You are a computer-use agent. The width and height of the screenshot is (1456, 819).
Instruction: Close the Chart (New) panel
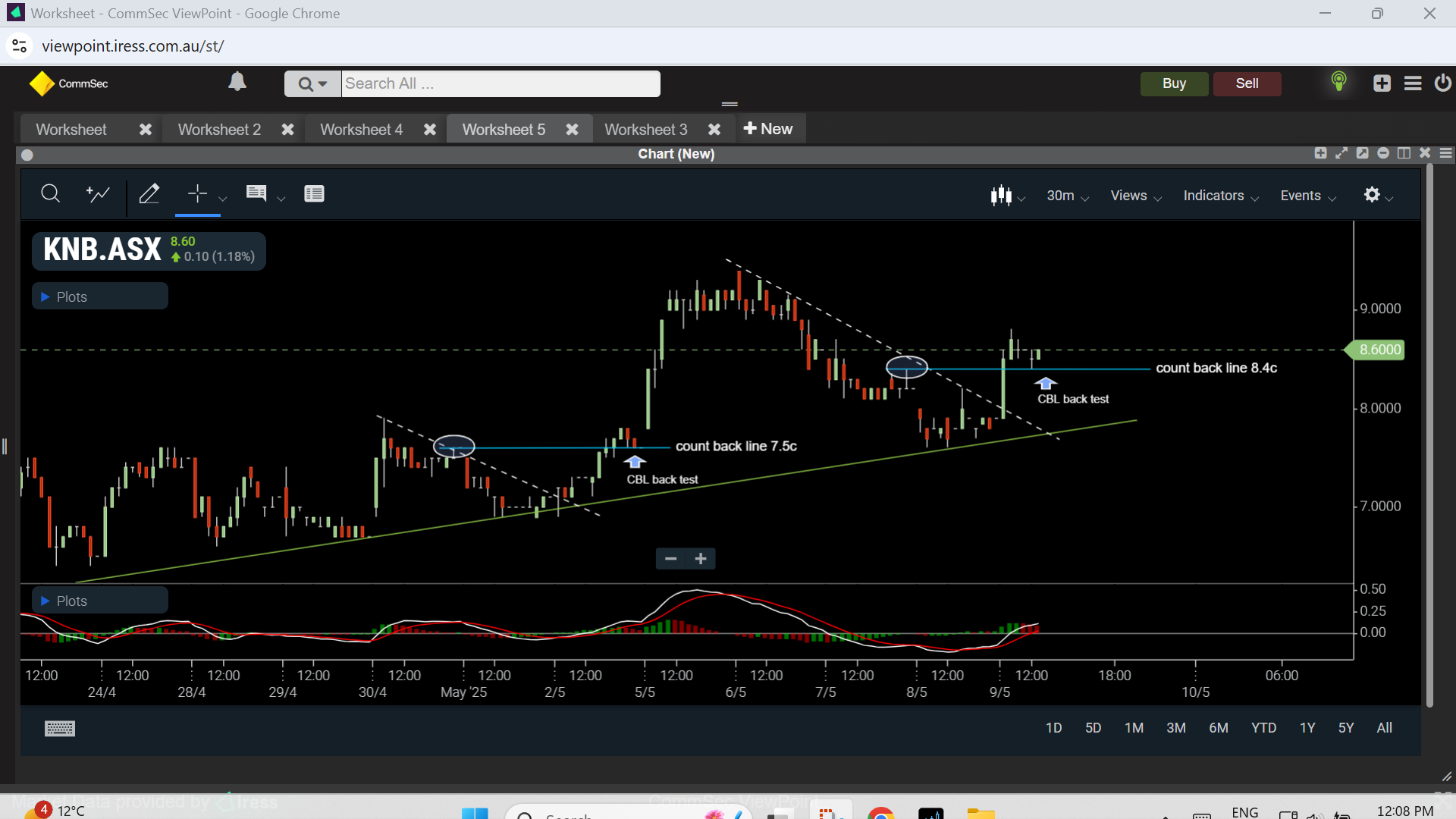1425,153
